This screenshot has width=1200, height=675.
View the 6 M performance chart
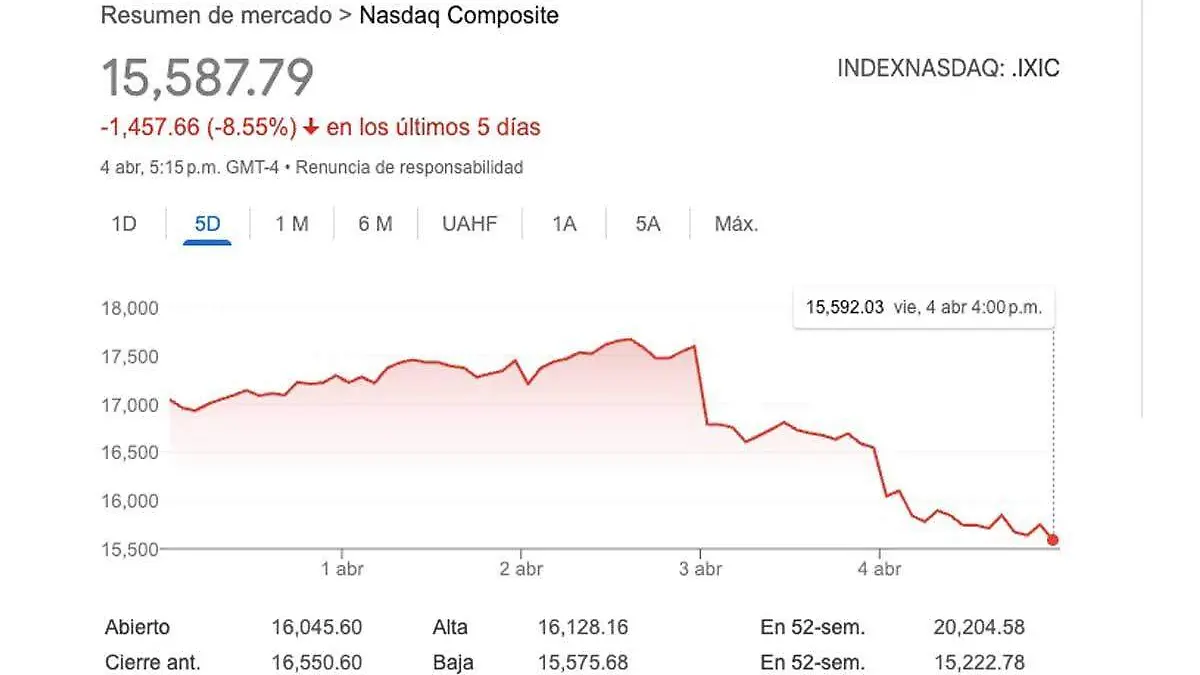(x=374, y=224)
